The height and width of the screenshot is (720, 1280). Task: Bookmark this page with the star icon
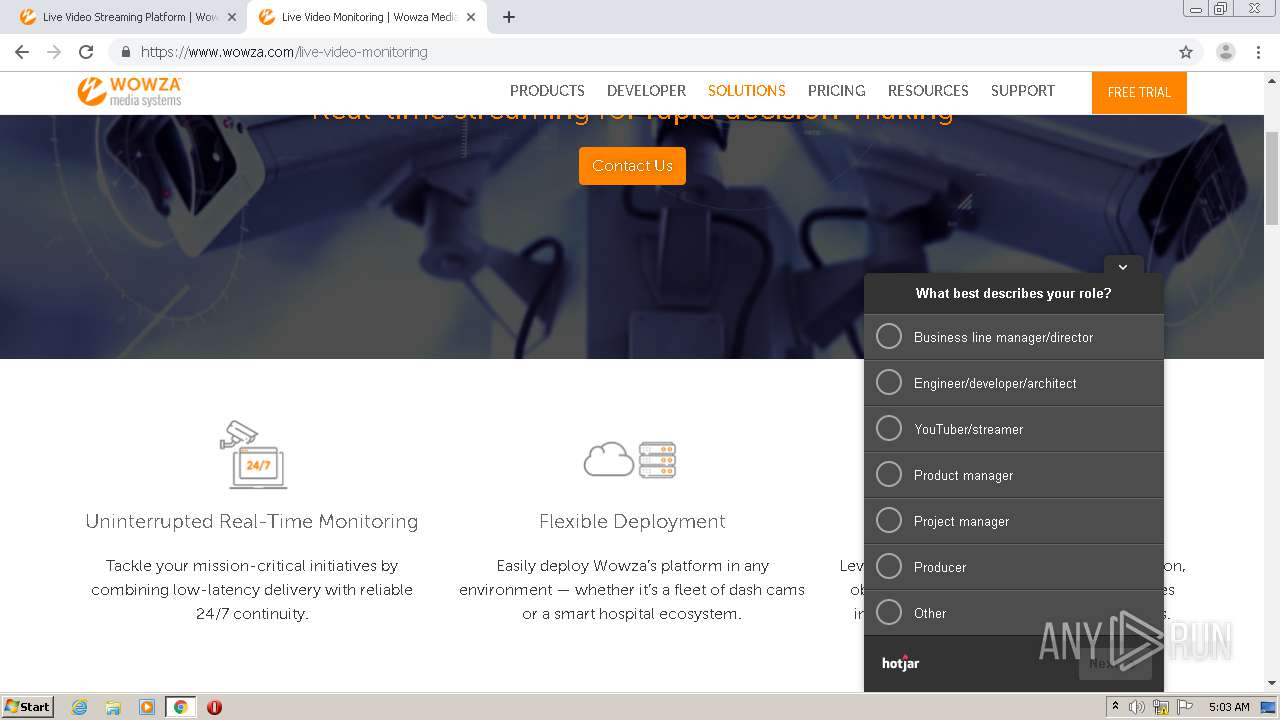click(1186, 52)
